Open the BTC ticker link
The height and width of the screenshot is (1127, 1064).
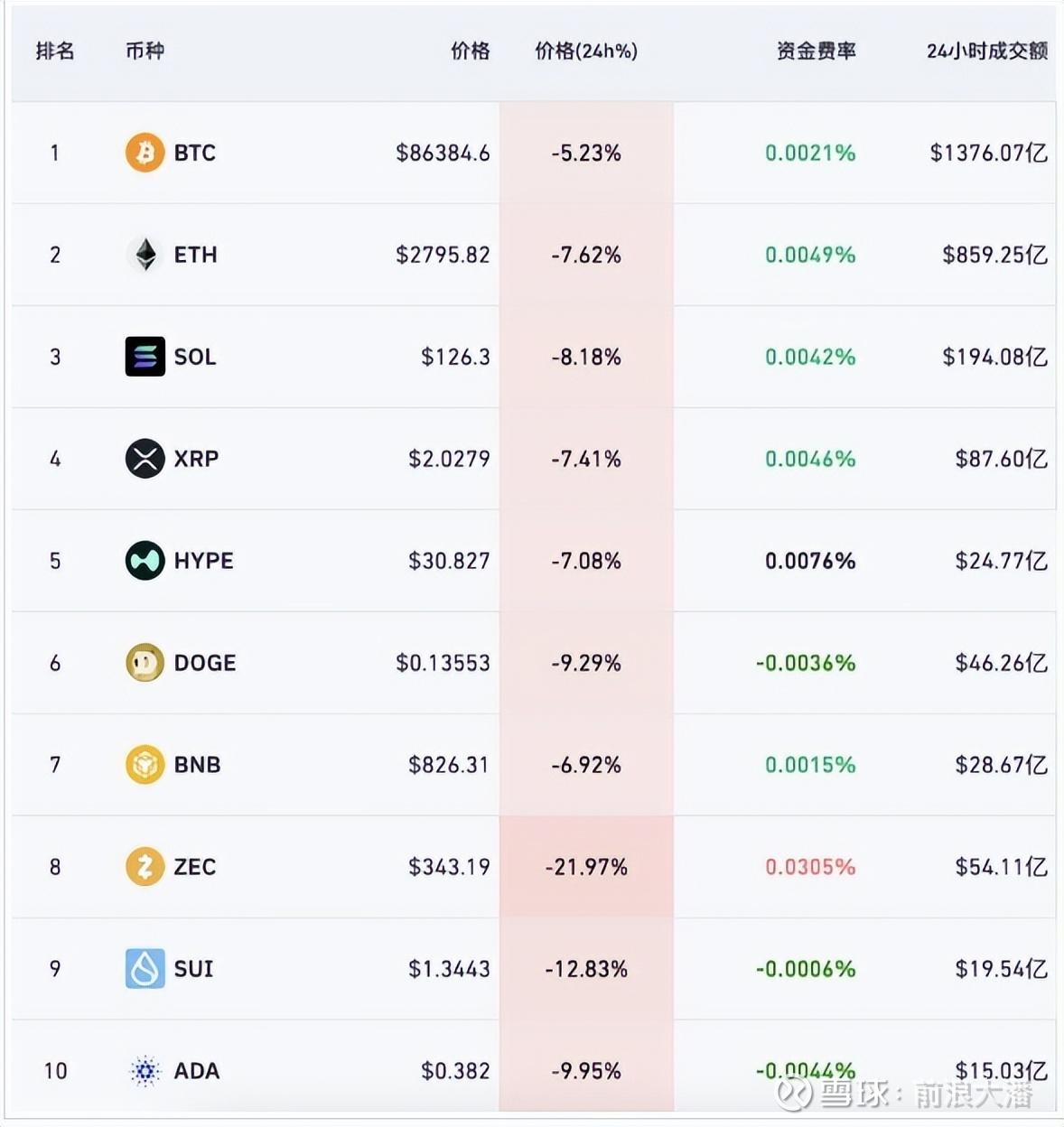pos(195,153)
